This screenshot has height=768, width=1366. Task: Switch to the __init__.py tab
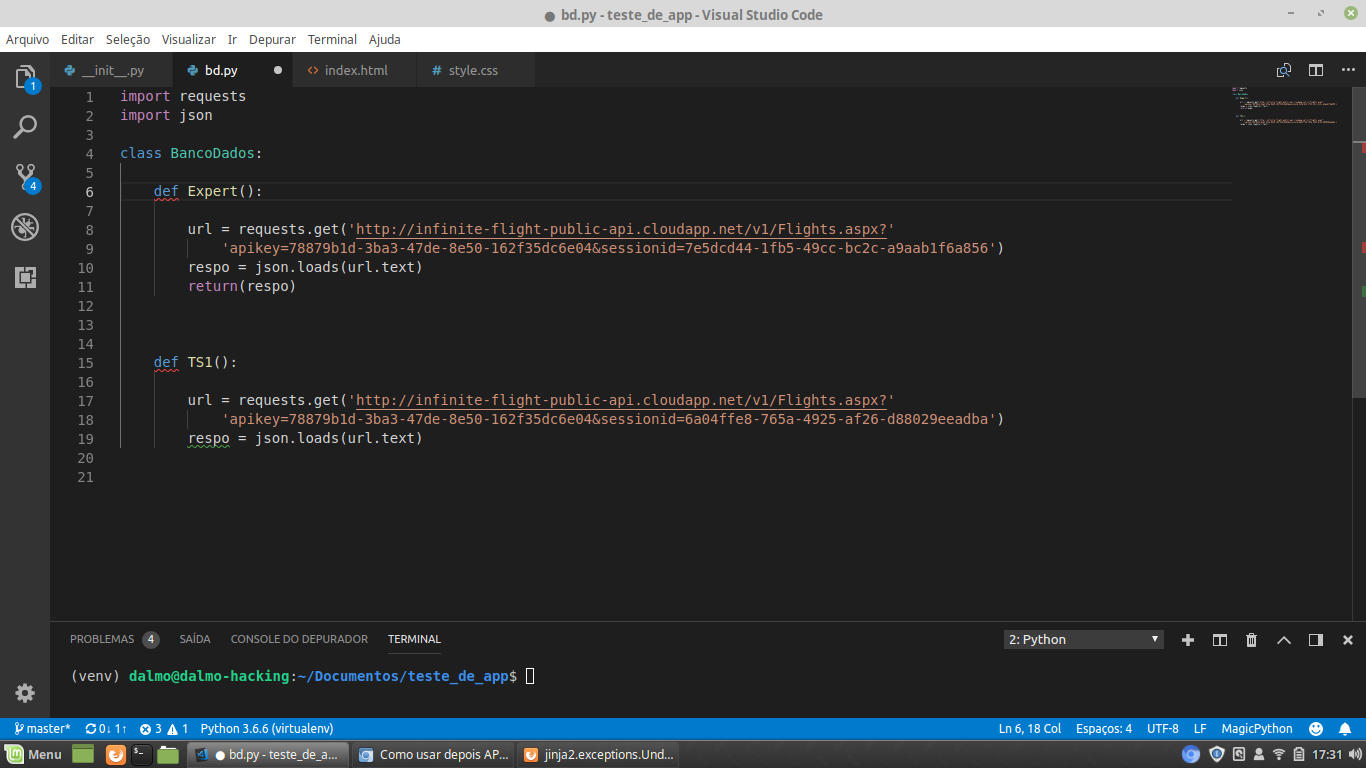(x=111, y=70)
